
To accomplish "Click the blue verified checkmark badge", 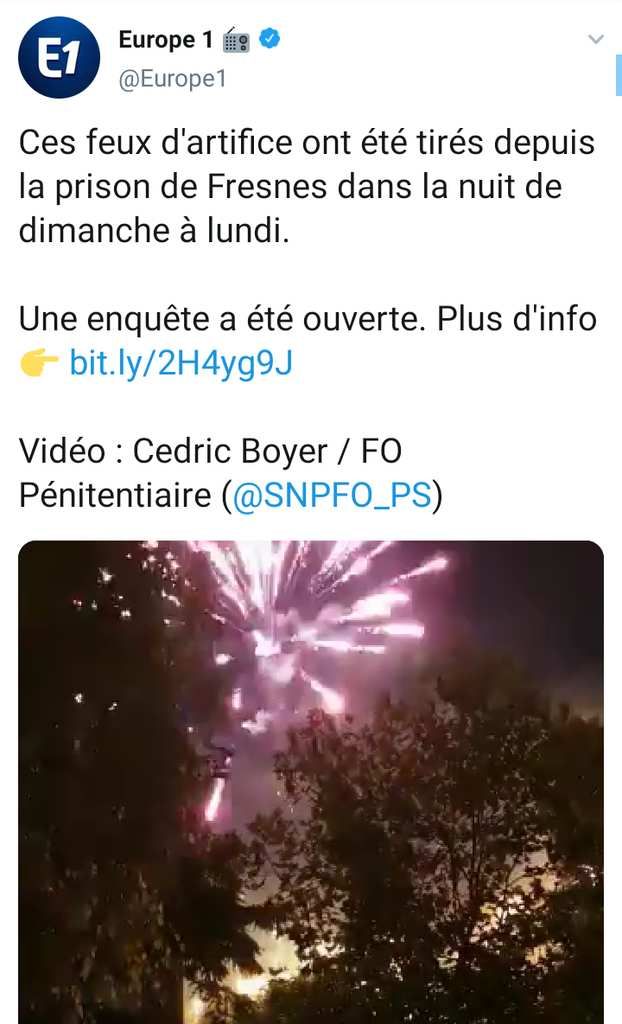I will point(269,39).
